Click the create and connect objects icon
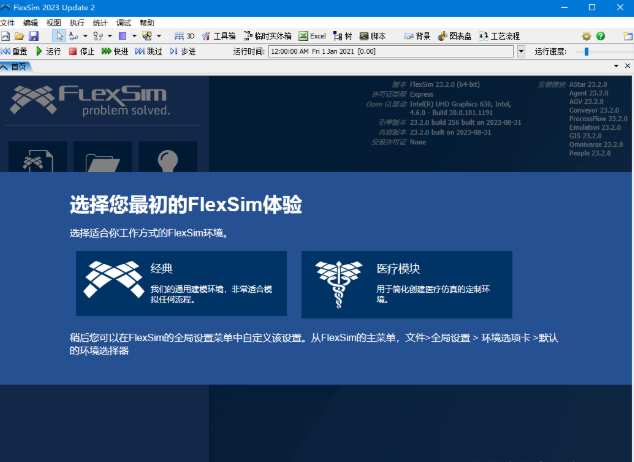The image size is (634, 462). pos(147,36)
